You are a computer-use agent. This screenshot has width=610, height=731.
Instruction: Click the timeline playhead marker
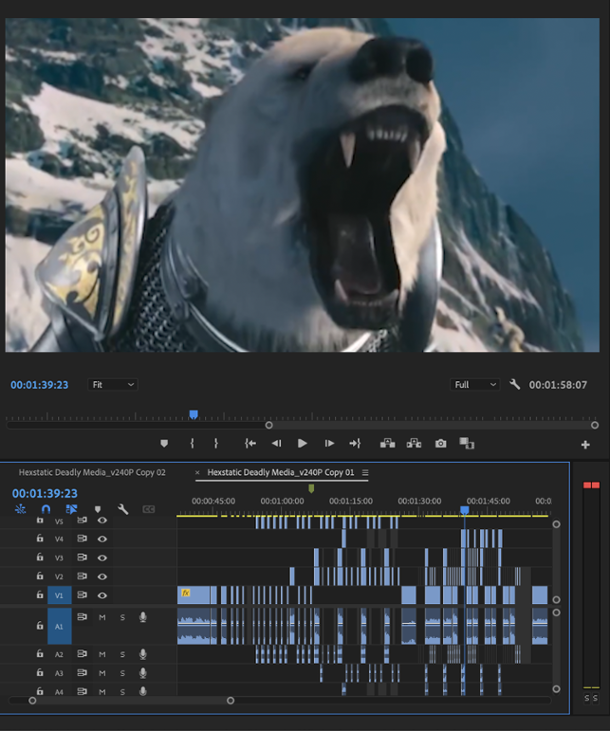point(464,510)
